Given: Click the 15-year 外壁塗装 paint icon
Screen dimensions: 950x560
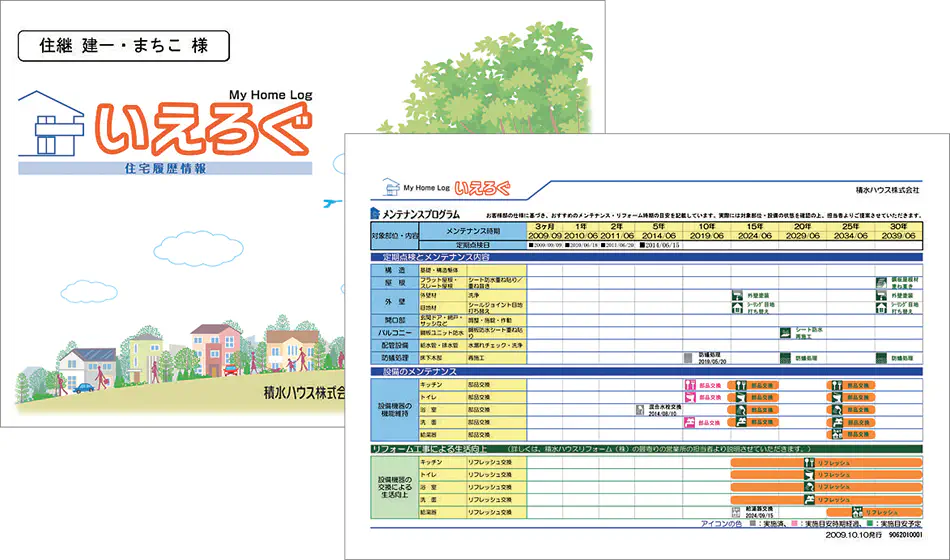Looking at the screenshot, I should pos(737,296).
